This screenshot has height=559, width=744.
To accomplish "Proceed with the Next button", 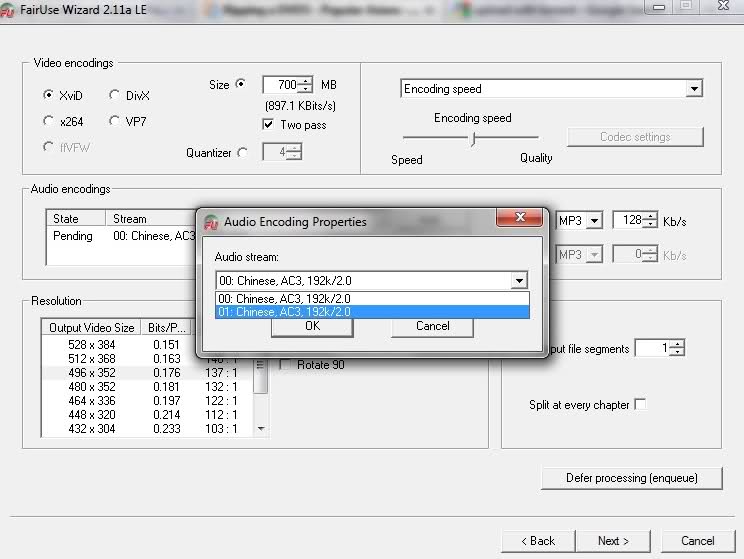I will pyautogui.click(x=613, y=541).
